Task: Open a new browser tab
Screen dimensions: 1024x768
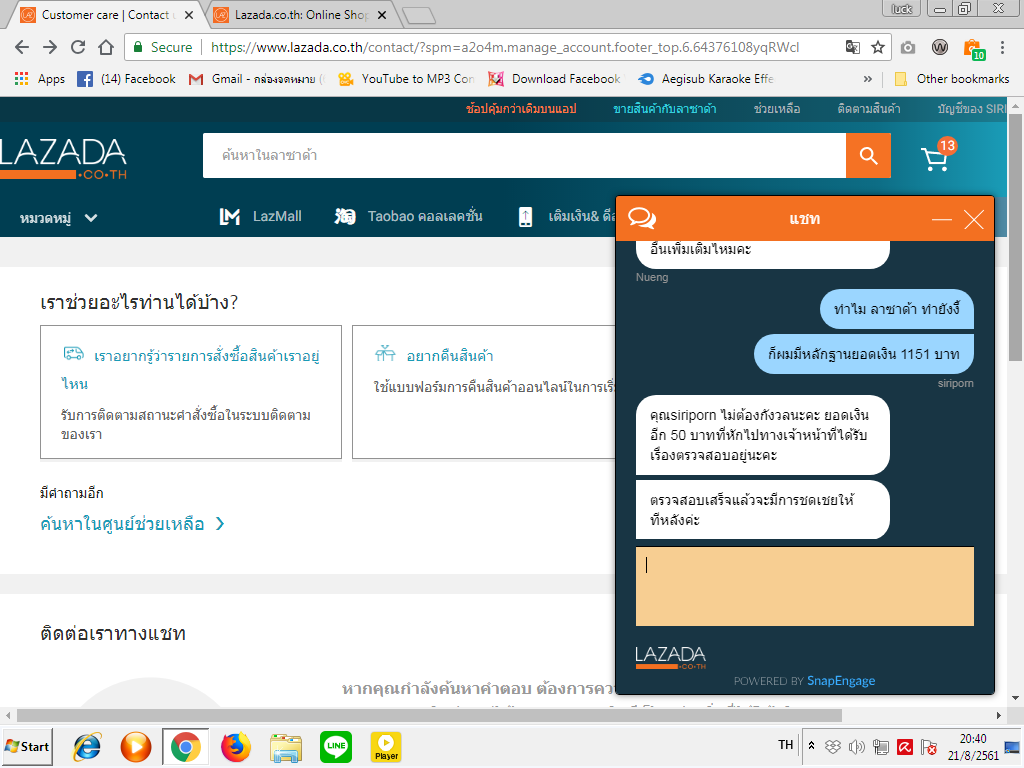Action: click(419, 16)
